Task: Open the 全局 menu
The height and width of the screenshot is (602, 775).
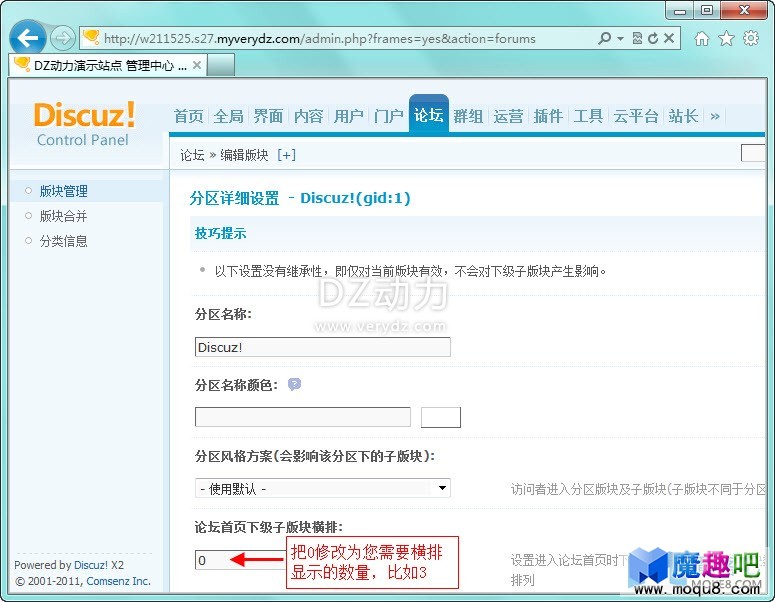Action: click(x=228, y=116)
